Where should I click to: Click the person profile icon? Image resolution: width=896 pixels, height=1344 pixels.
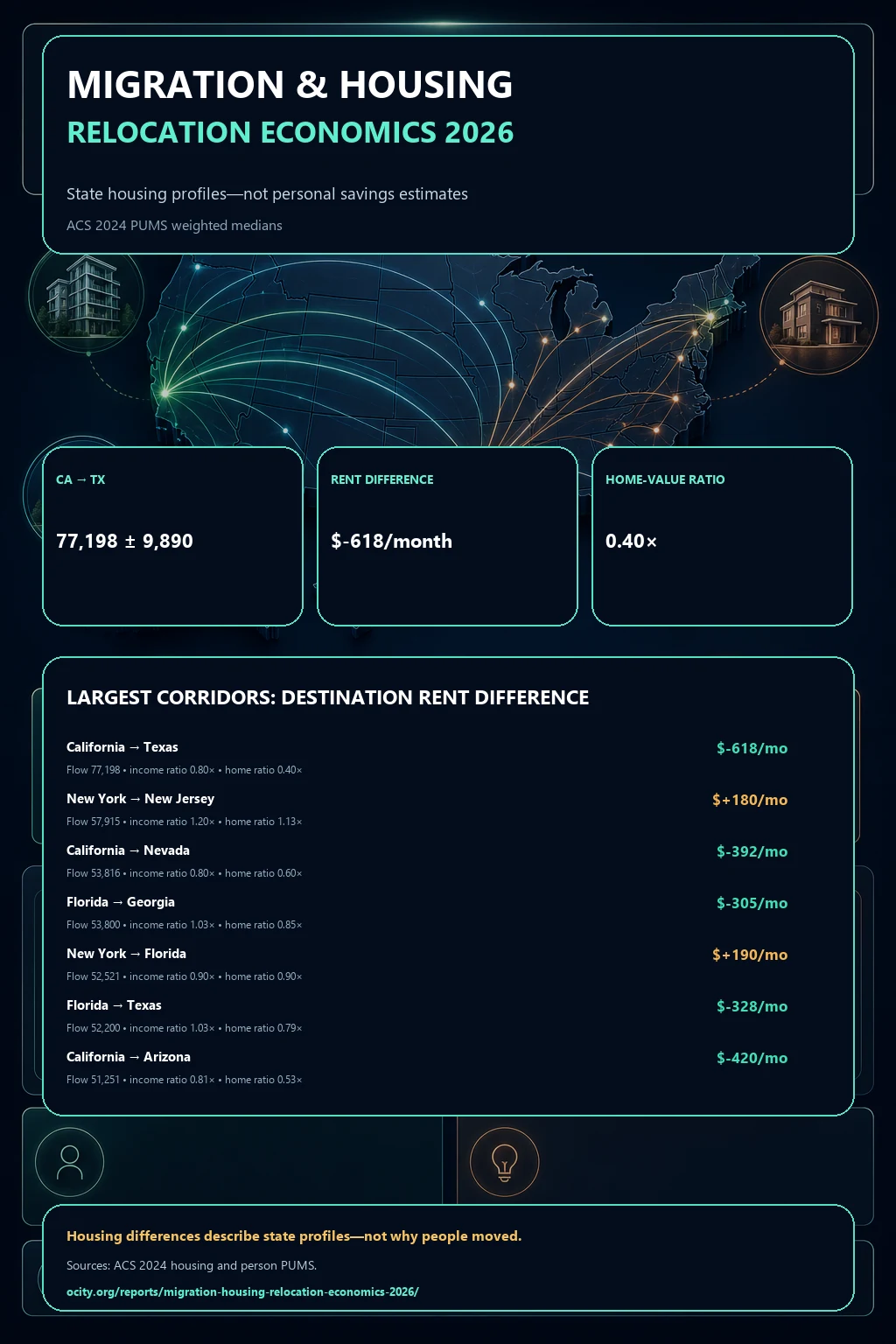click(x=69, y=1162)
